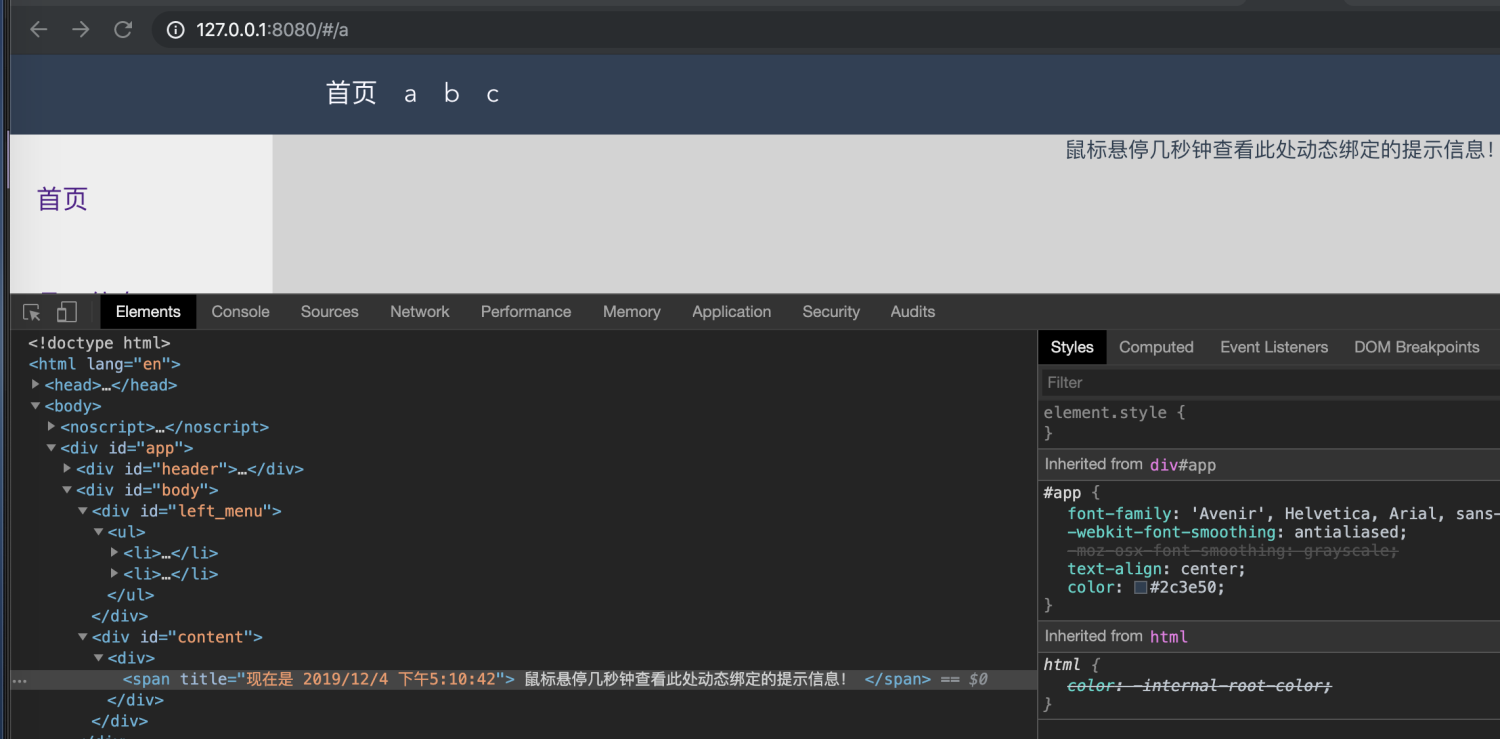This screenshot has height=739, width=1500.
Task: Toggle the device toolbar icon
Action: click(66, 312)
